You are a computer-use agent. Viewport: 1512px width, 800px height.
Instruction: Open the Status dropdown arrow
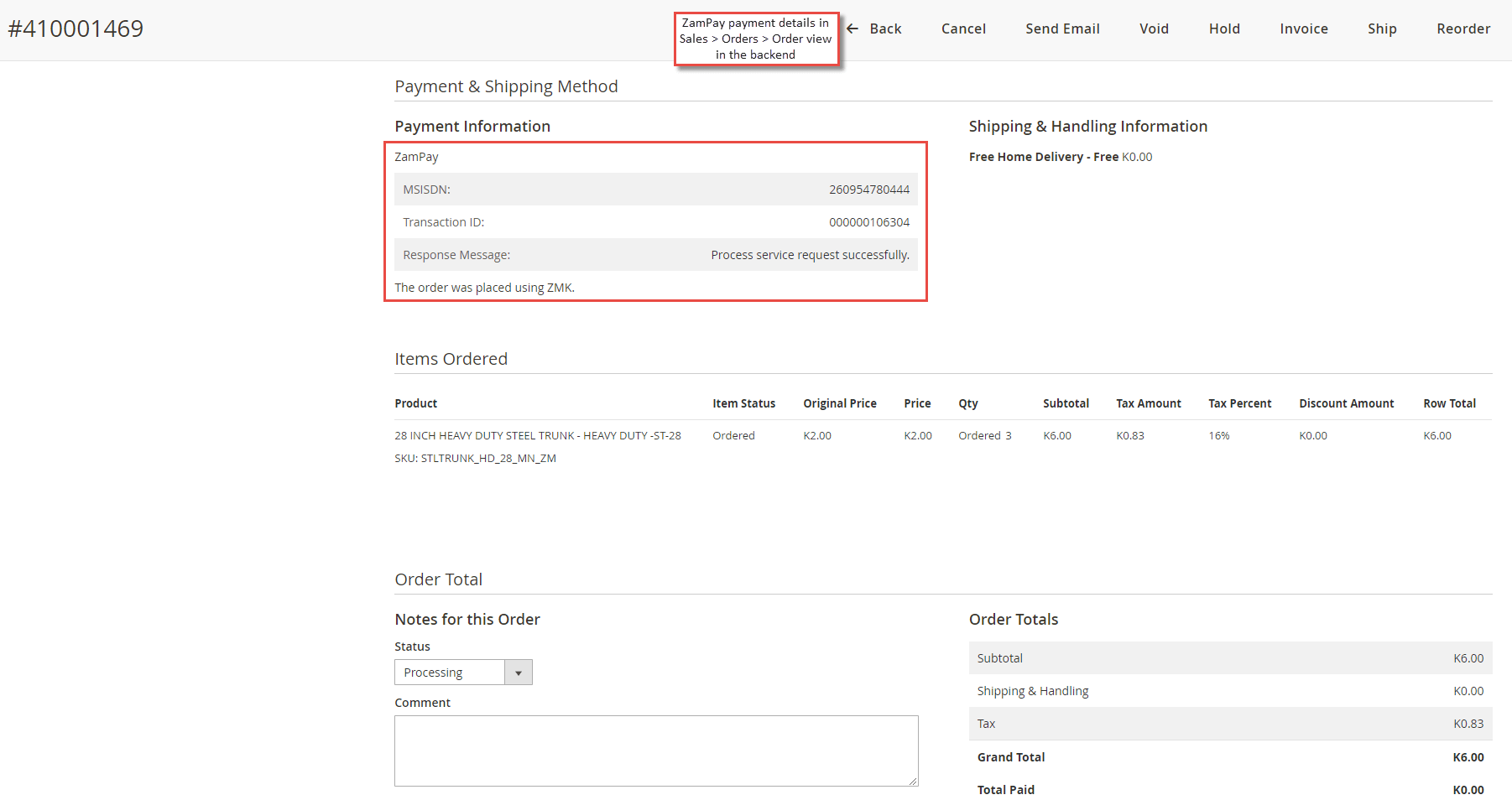coord(519,673)
